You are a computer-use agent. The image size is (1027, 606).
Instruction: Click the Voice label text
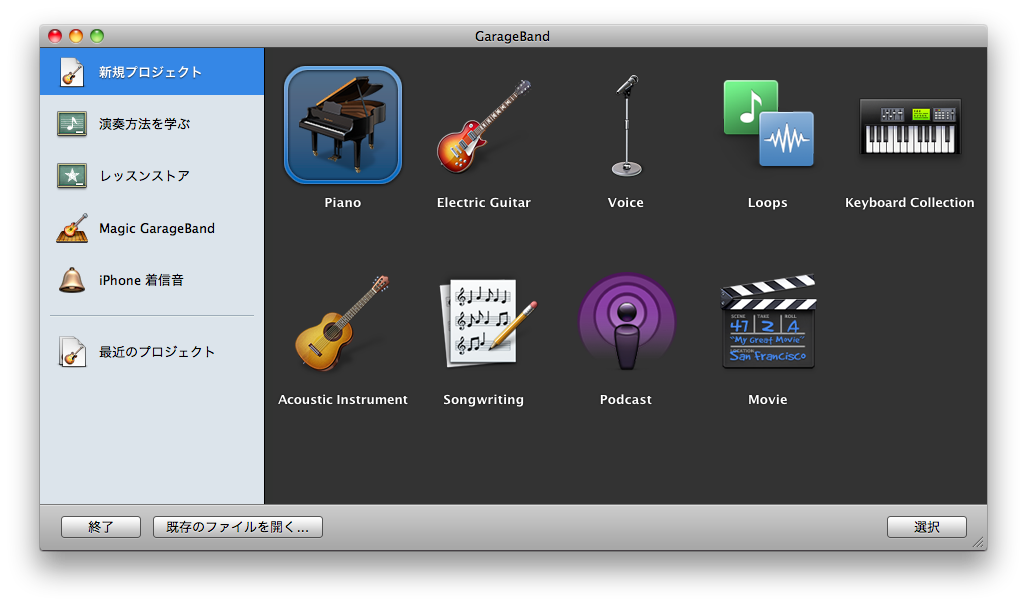(x=626, y=202)
